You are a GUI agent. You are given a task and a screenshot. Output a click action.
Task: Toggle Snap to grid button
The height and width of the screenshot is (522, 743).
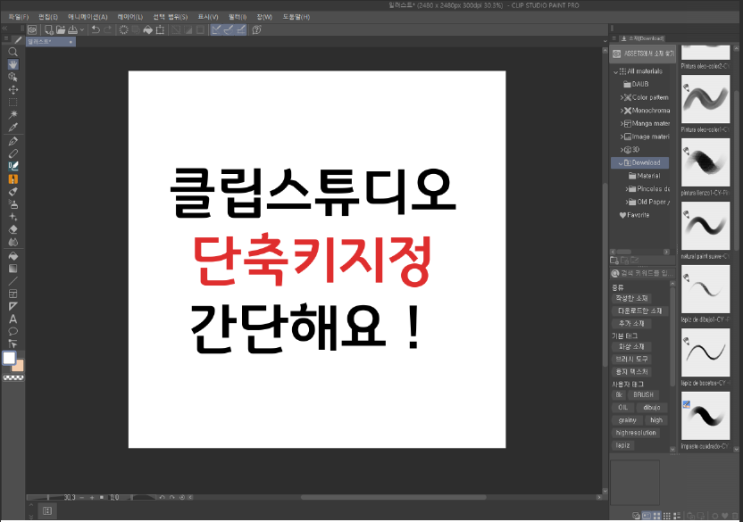coord(241,30)
